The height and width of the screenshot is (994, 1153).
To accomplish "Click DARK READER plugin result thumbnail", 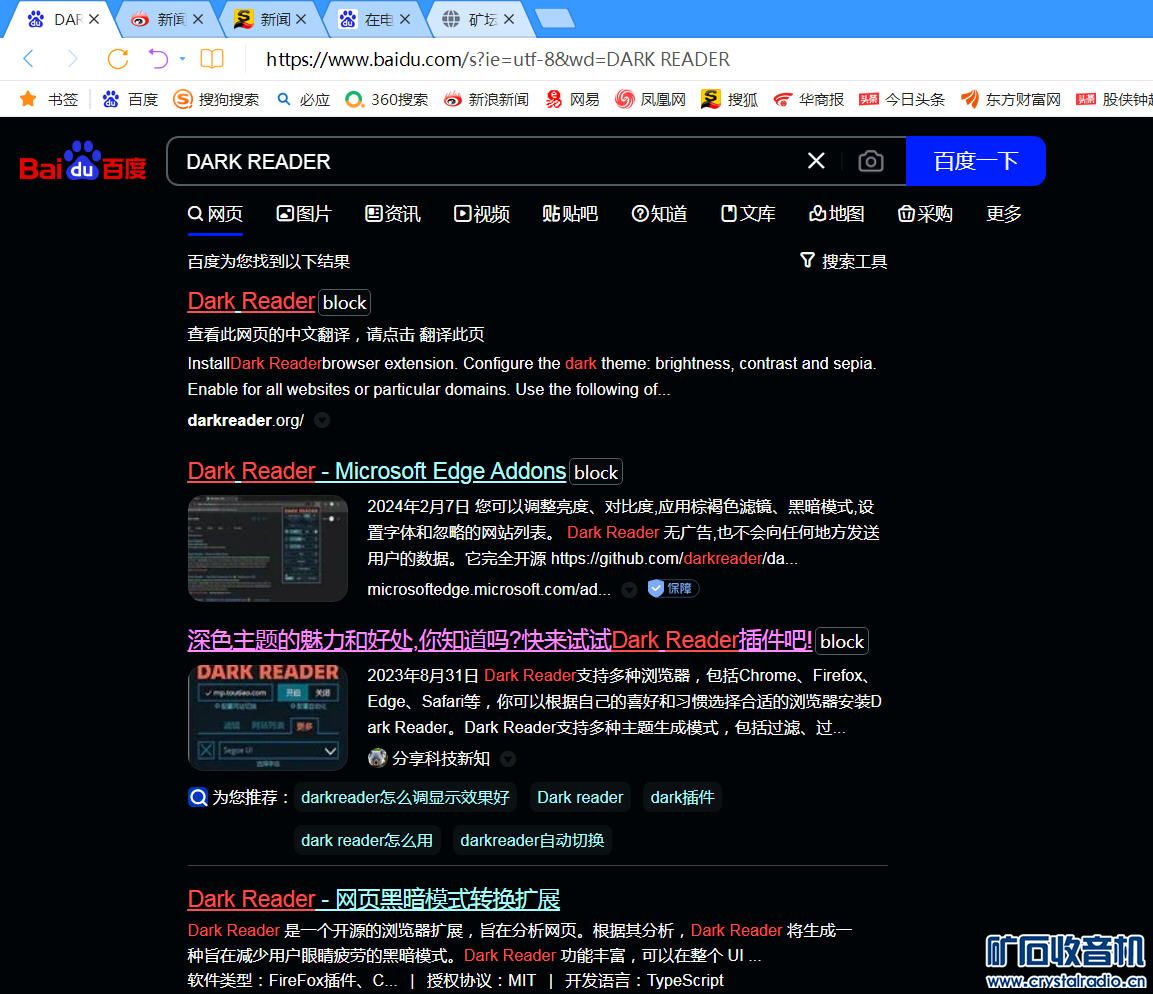I will [268, 717].
